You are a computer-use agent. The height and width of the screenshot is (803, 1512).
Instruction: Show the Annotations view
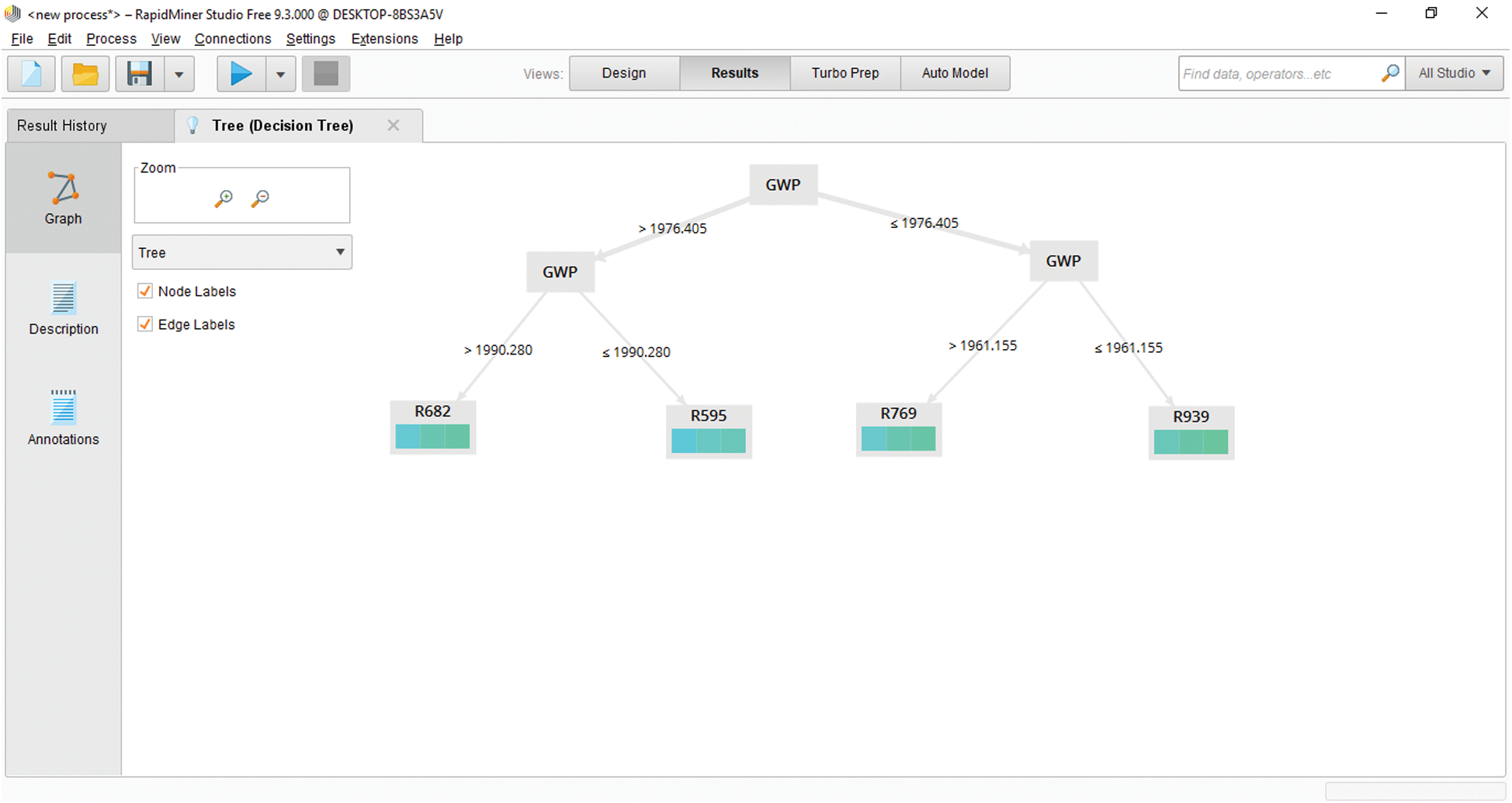[x=64, y=418]
